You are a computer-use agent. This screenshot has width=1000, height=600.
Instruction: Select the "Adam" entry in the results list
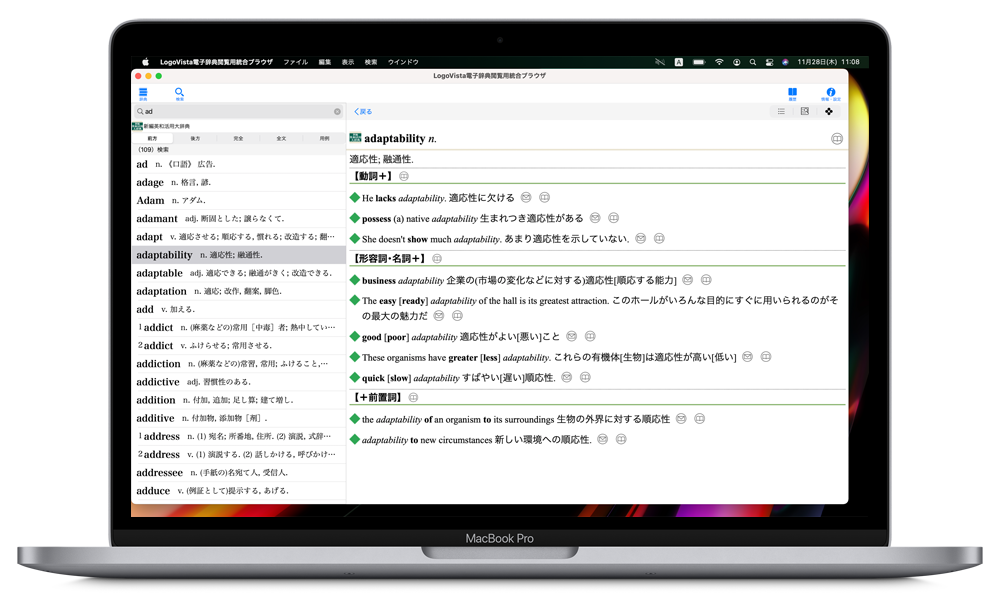[239, 200]
